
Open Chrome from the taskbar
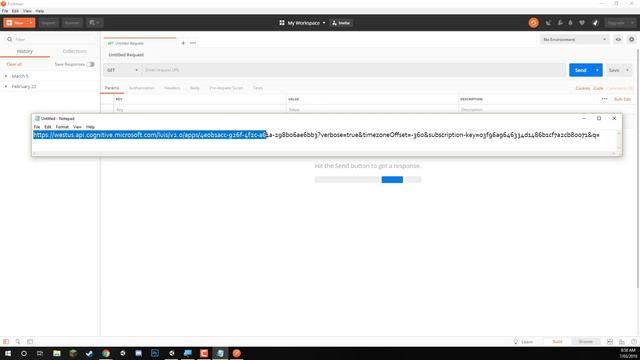point(106,353)
